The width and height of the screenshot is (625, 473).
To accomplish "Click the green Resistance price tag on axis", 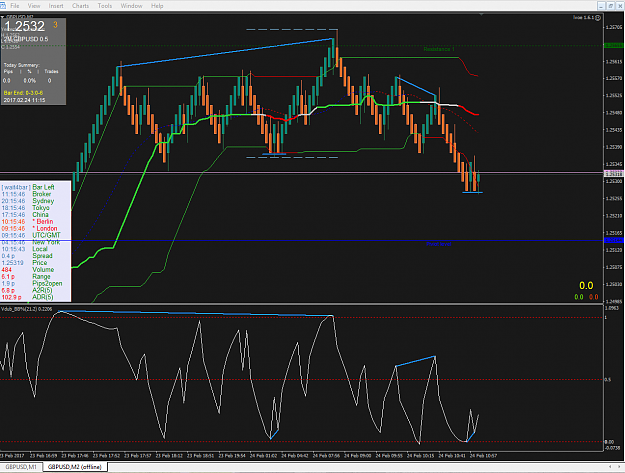I will pos(614,45).
